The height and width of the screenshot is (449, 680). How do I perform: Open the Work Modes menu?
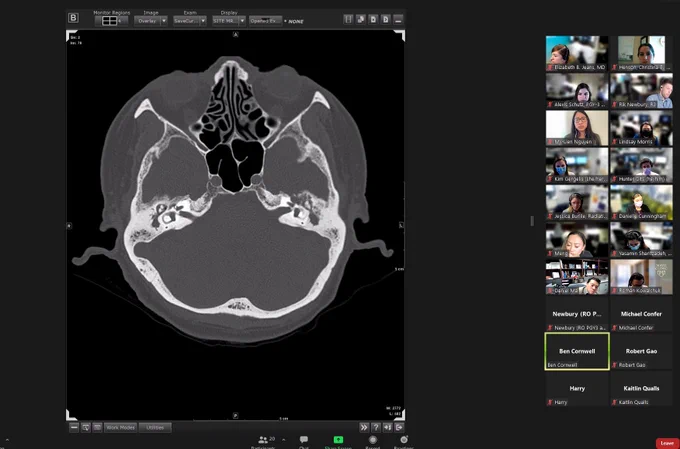click(x=121, y=427)
